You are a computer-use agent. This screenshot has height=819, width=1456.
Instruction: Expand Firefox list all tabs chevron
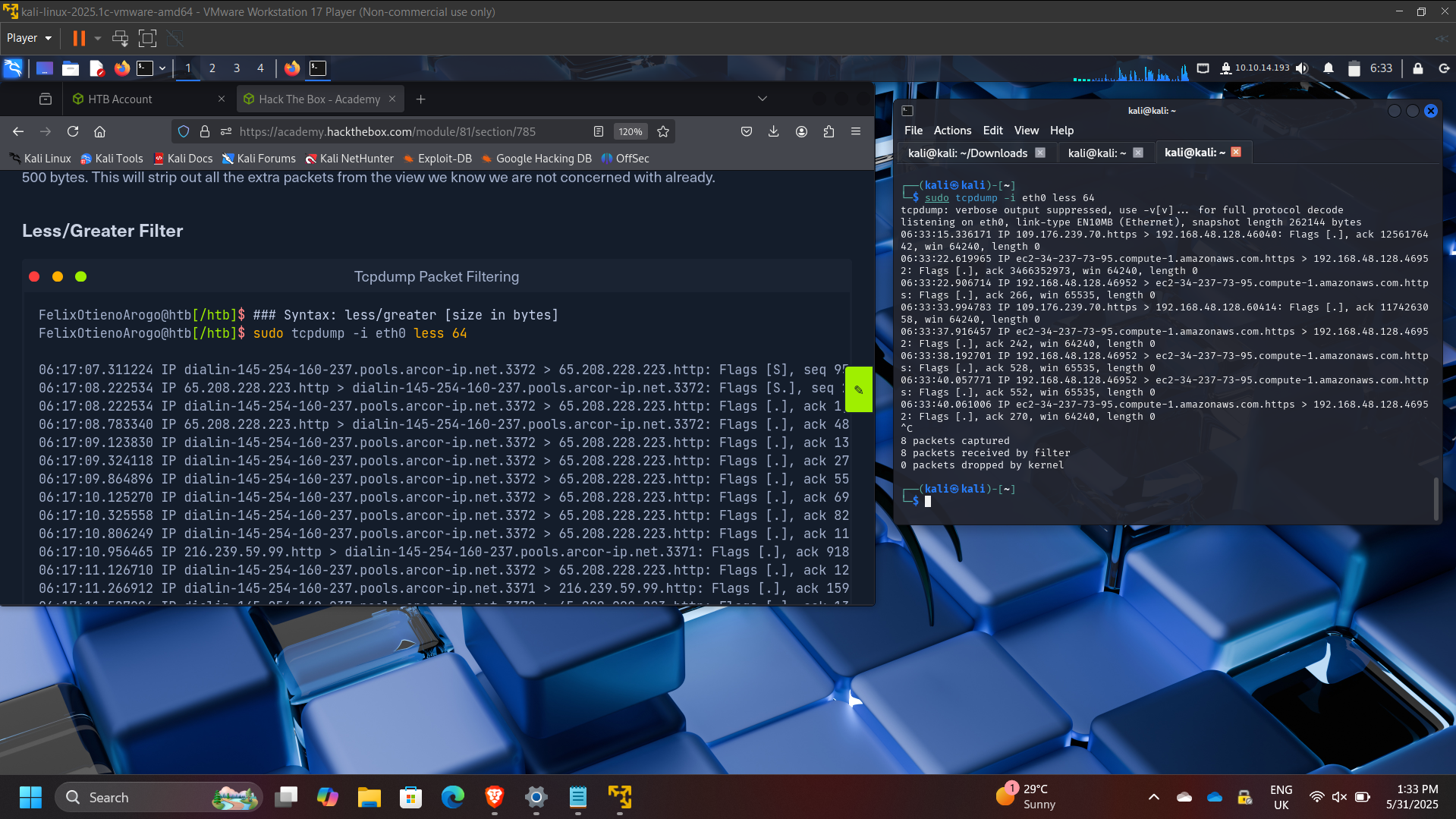point(762,99)
